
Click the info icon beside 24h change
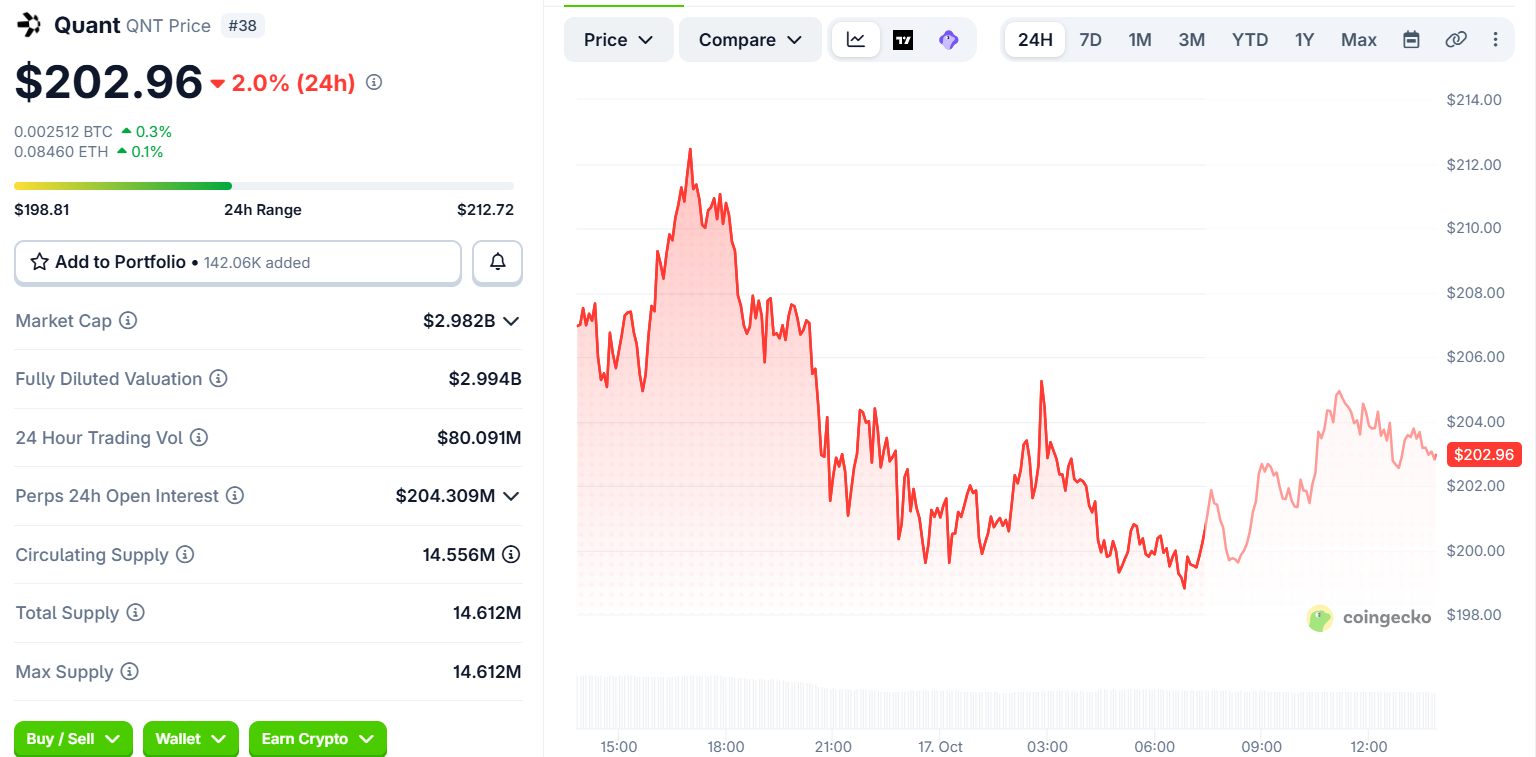374,82
